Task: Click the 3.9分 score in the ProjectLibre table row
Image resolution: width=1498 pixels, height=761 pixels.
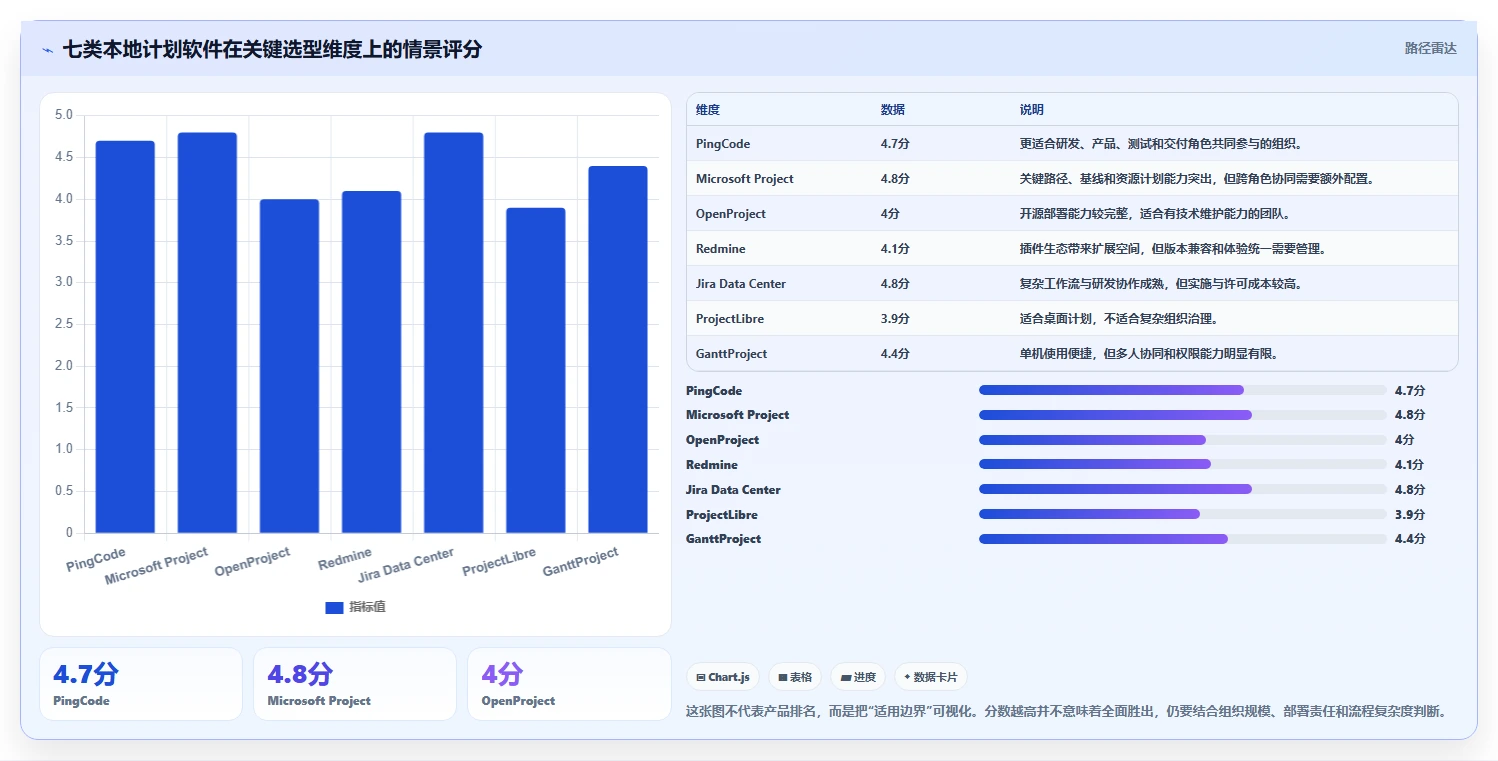Action: point(895,319)
